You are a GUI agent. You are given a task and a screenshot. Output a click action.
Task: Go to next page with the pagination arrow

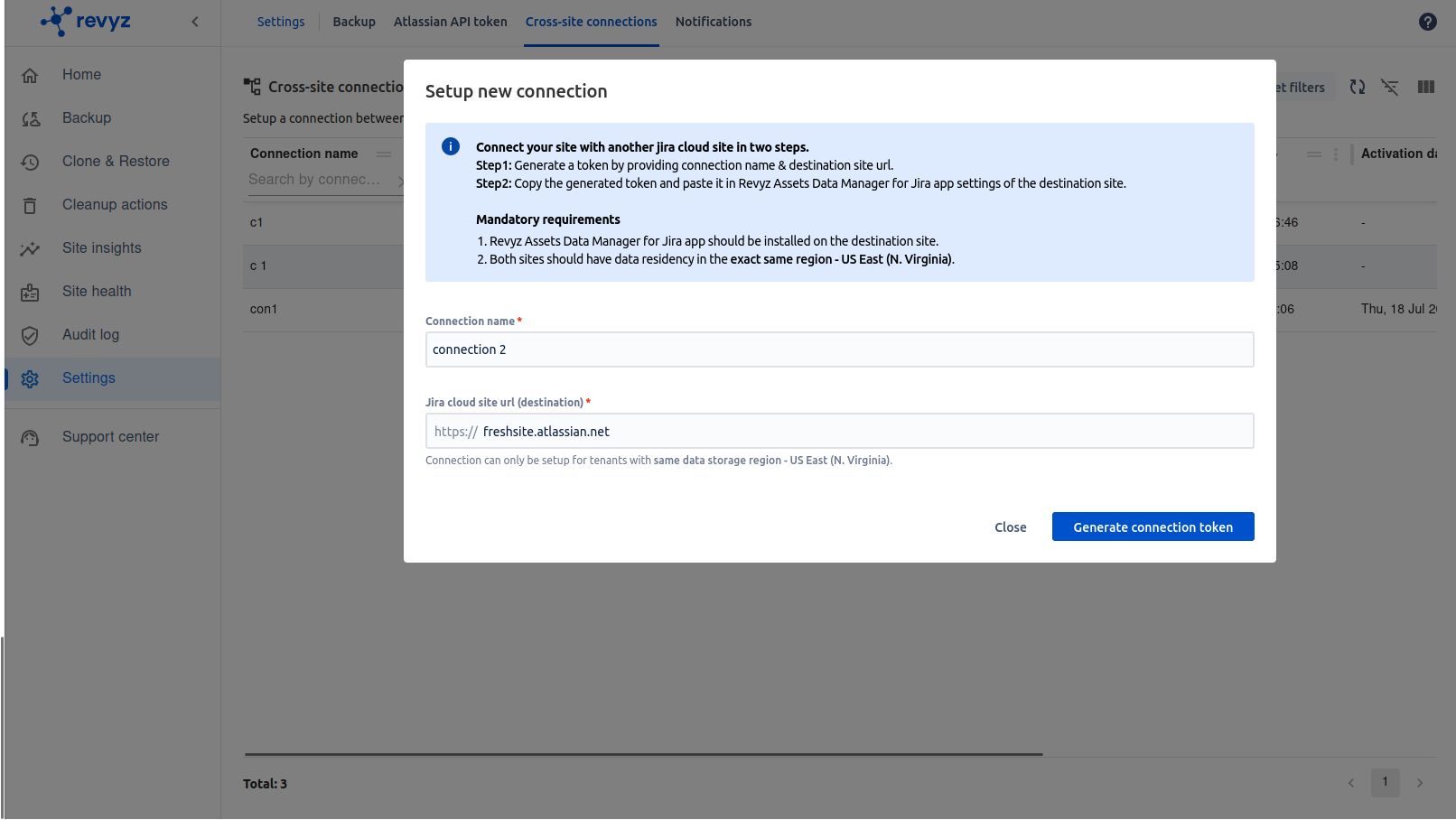tap(1419, 783)
